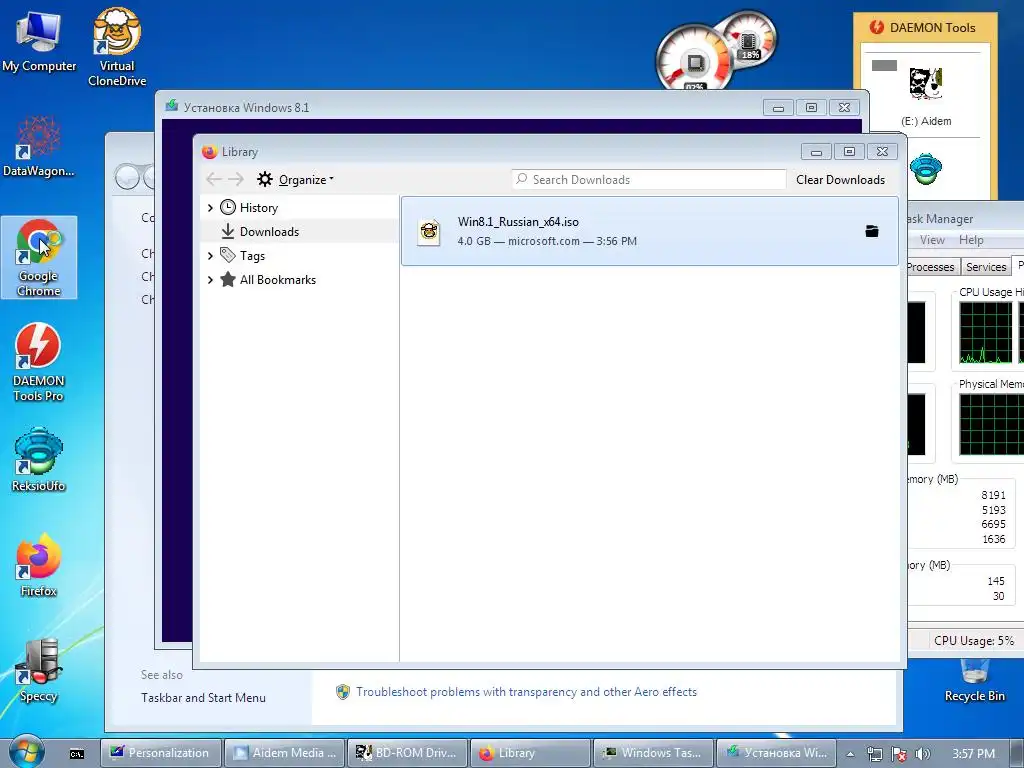Open Troubleshoot transparency and Aero effects link
This screenshot has height=768, width=1024.
(526, 692)
